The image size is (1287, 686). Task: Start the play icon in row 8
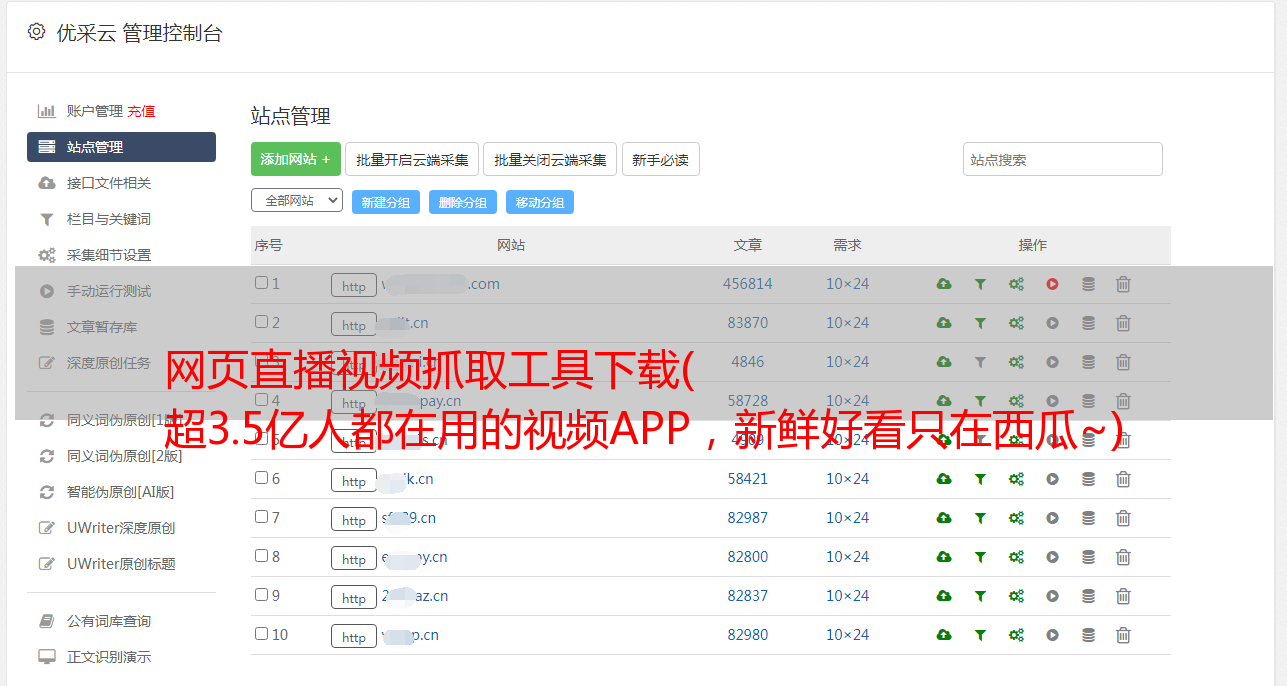point(1052,557)
